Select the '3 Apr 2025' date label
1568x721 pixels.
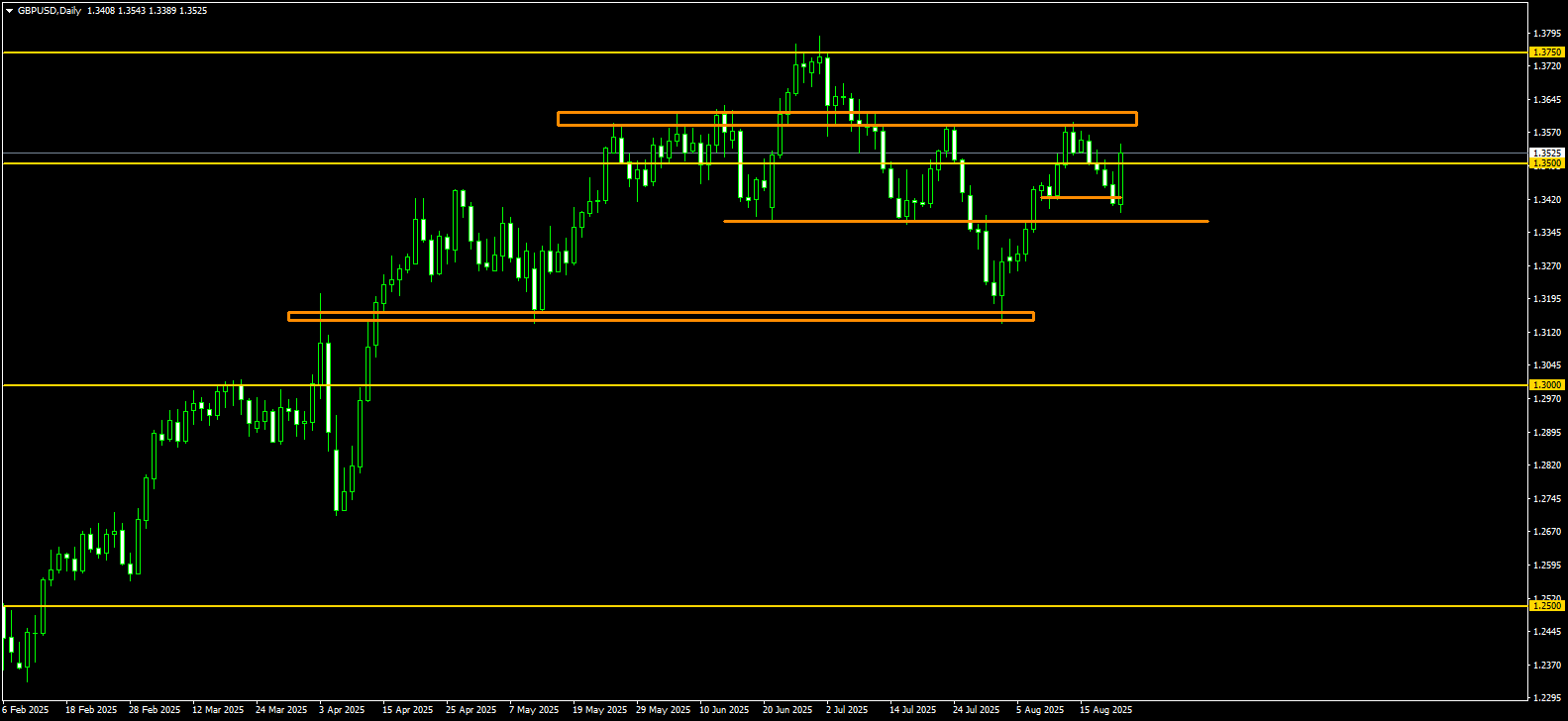[342, 710]
